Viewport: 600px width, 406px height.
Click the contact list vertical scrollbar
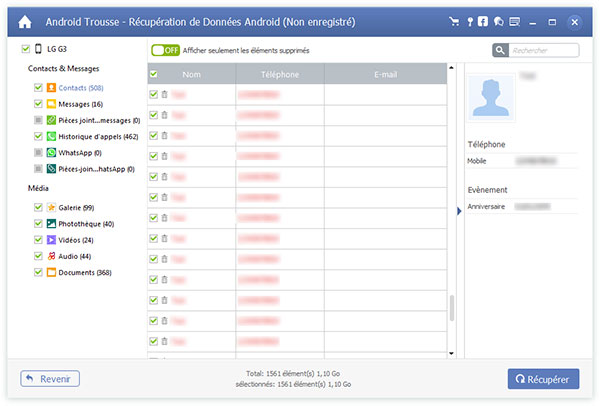[451, 308]
